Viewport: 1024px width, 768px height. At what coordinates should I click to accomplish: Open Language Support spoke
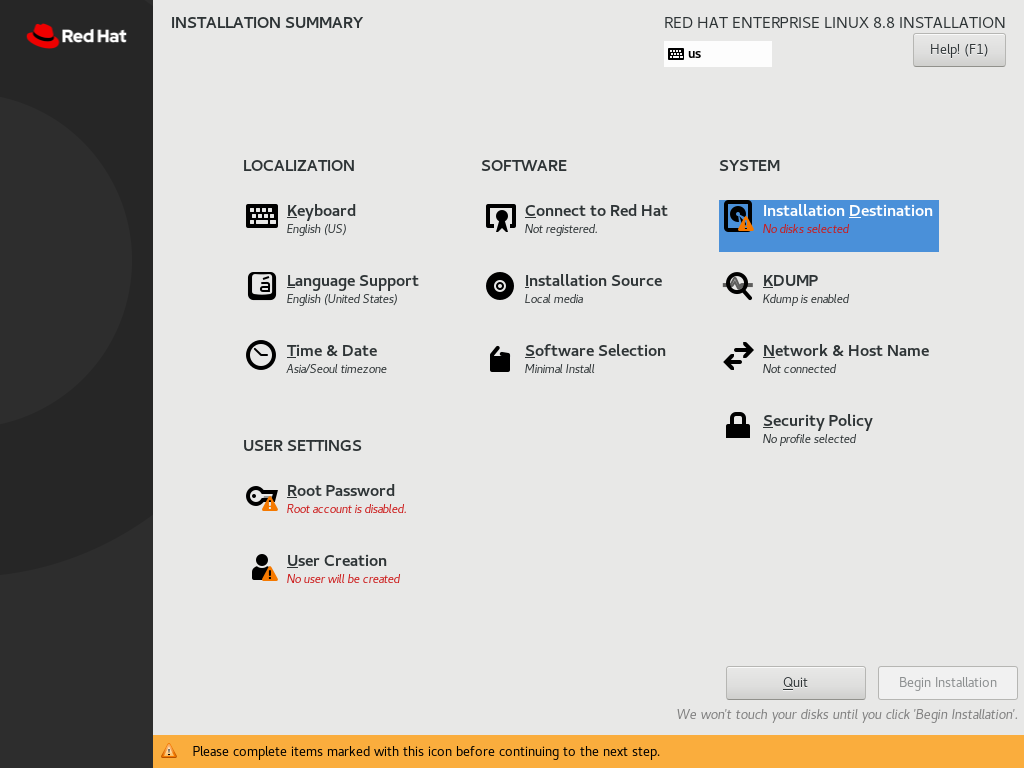353,281
